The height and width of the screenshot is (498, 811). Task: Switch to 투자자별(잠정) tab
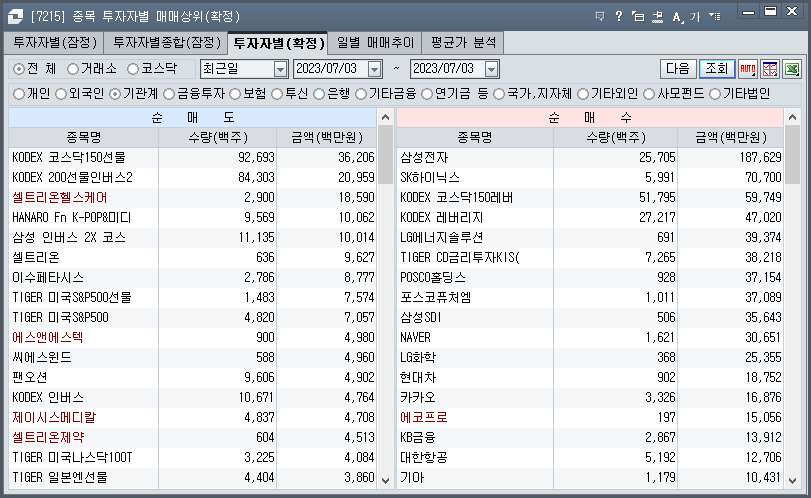tap(54, 43)
